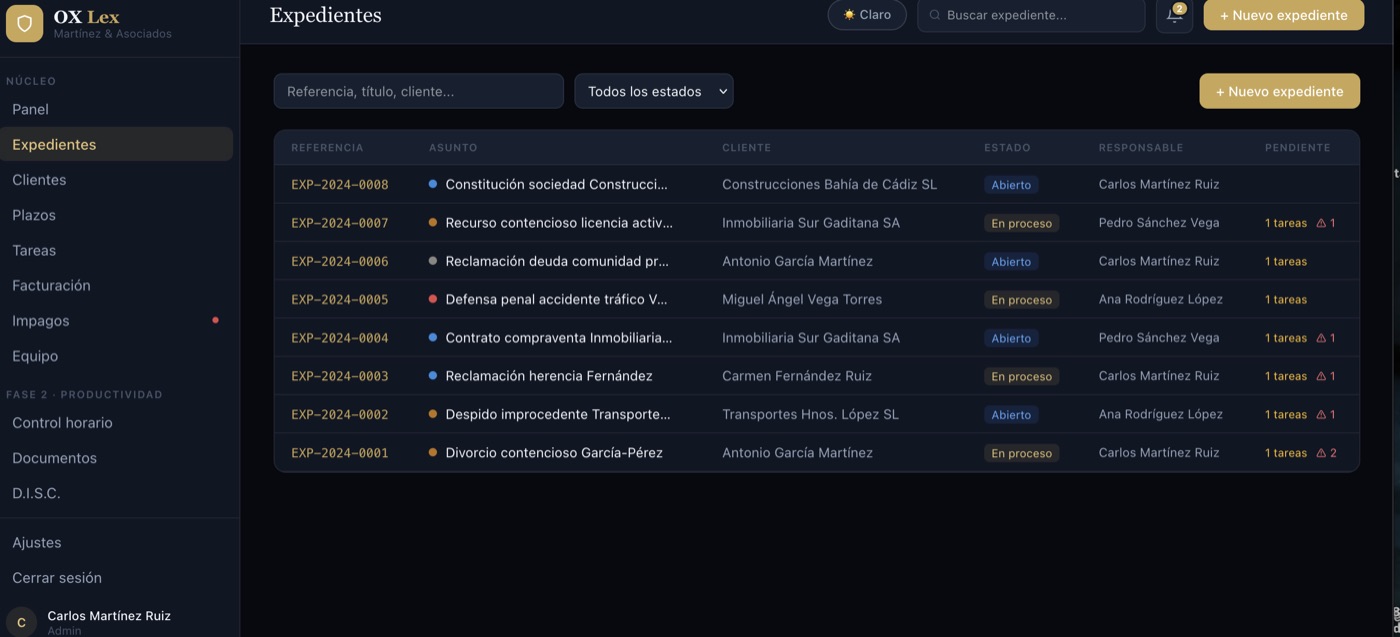Click Pedro Sánchez Vega in EXP-2024-0007 row

[1159, 223]
